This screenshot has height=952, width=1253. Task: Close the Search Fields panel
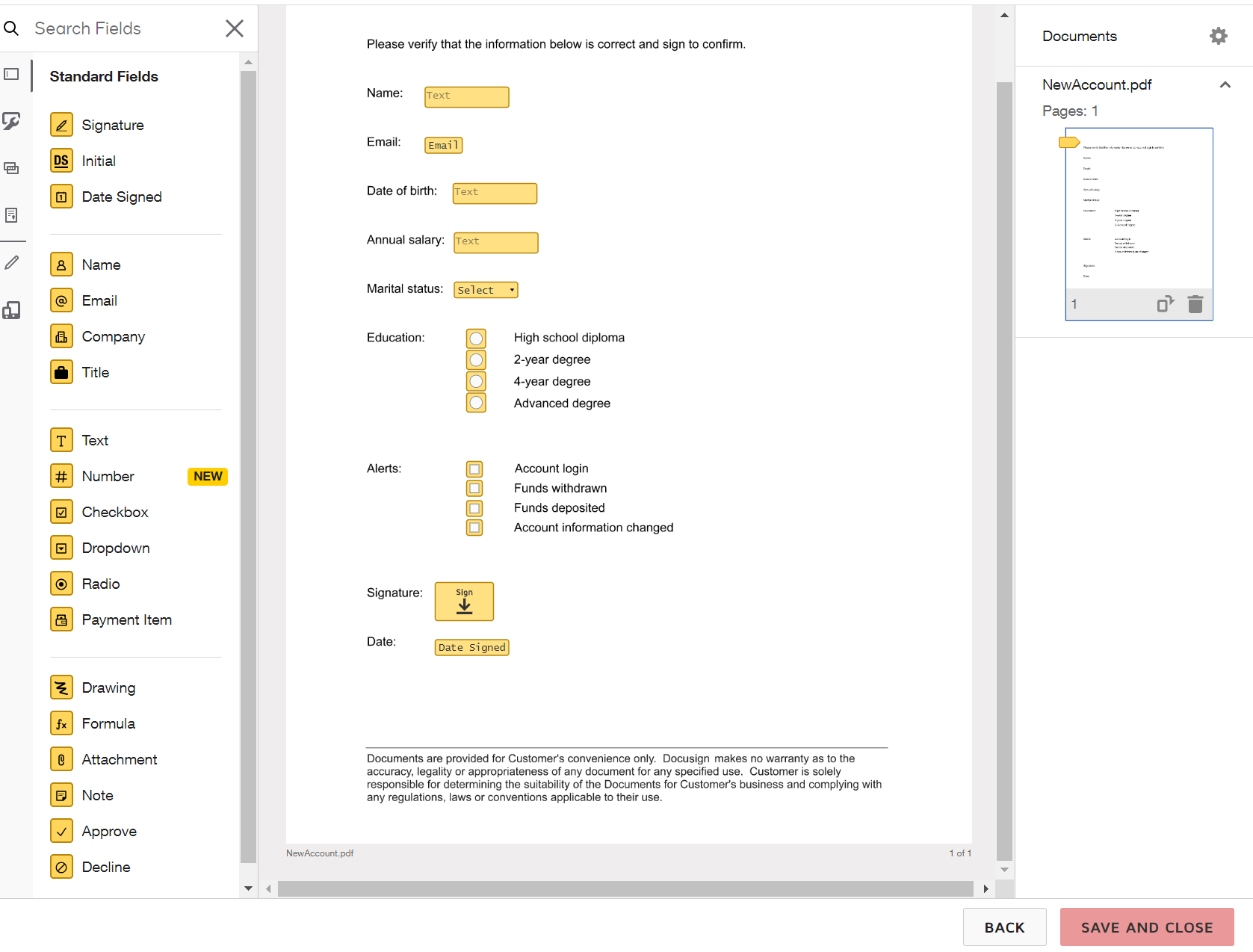click(x=234, y=28)
